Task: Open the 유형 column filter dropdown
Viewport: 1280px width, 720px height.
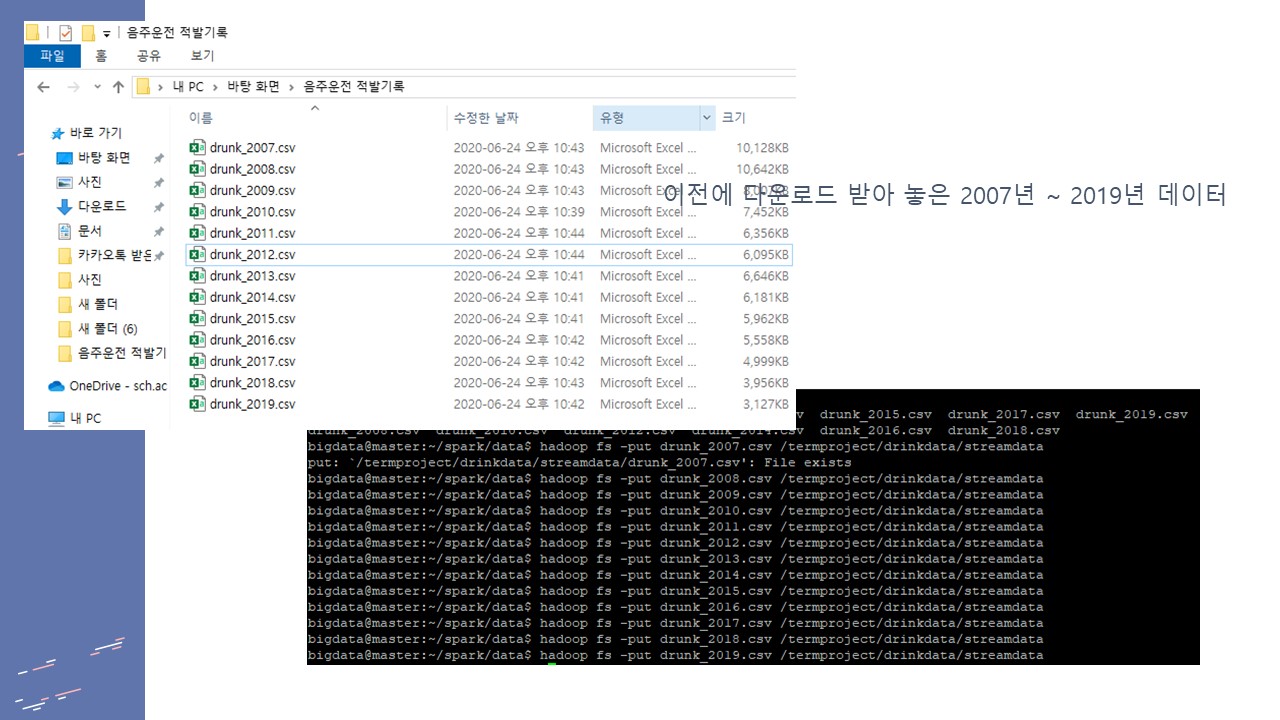Action: (x=707, y=118)
